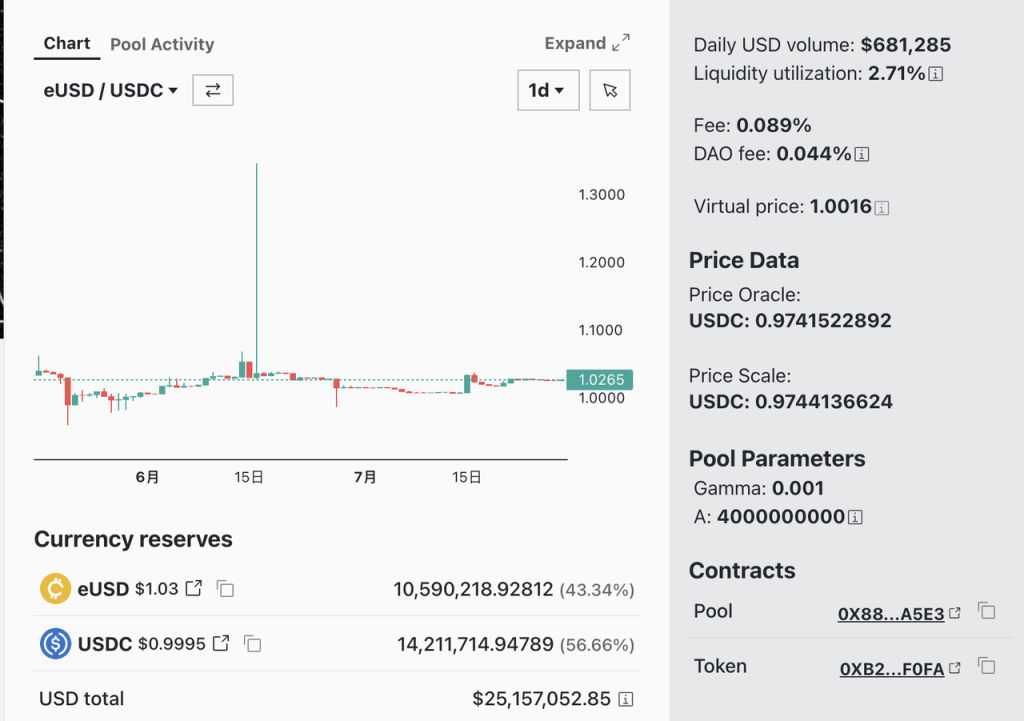Copy the USDC token address
The width and height of the screenshot is (1024, 721).
[x=253, y=644]
